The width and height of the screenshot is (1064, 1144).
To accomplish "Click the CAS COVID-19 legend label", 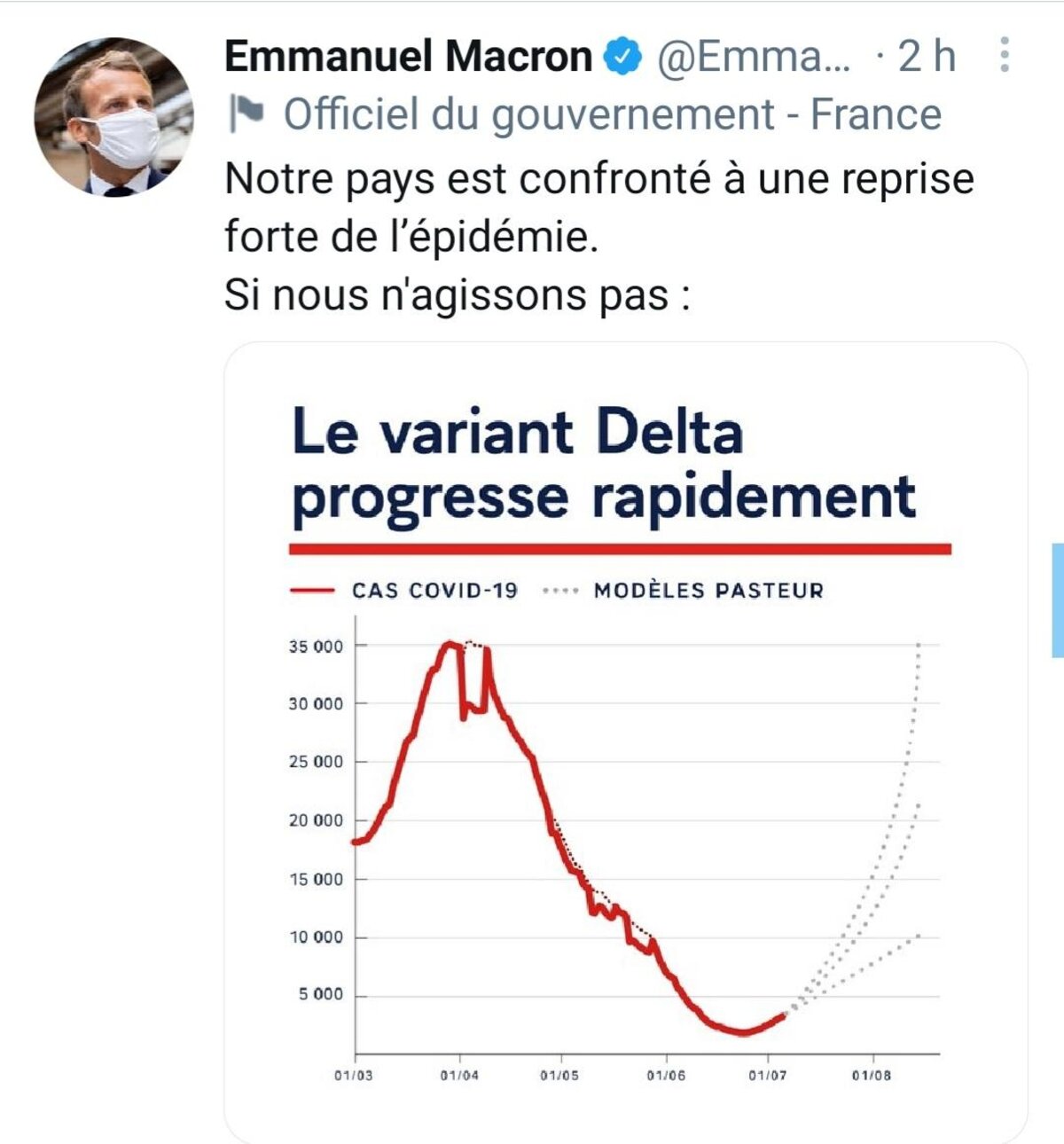I will click(434, 590).
